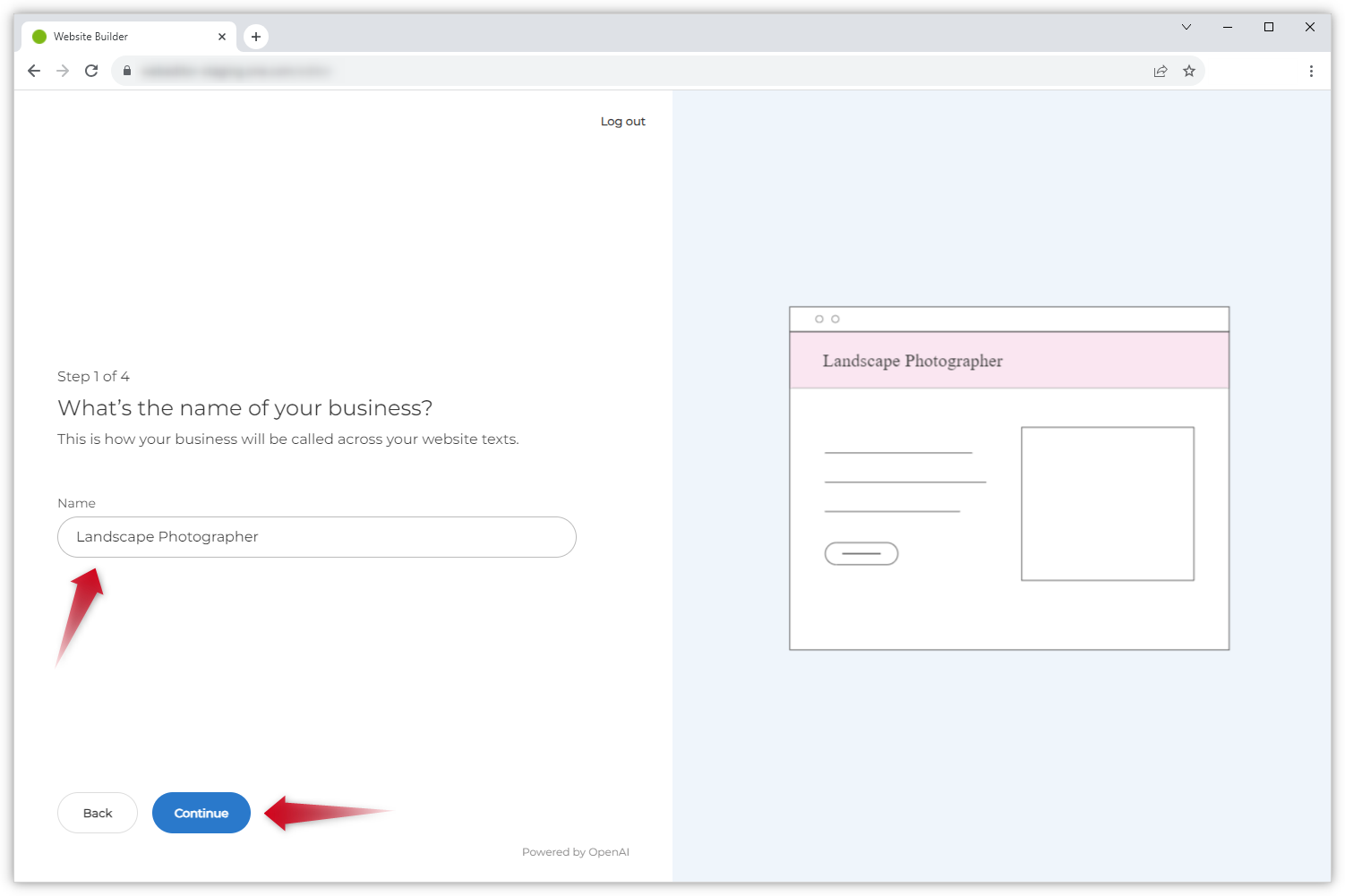
Task: Bookmark this page with the star icon
Action: pyautogui.click(x=1189, y=71)
